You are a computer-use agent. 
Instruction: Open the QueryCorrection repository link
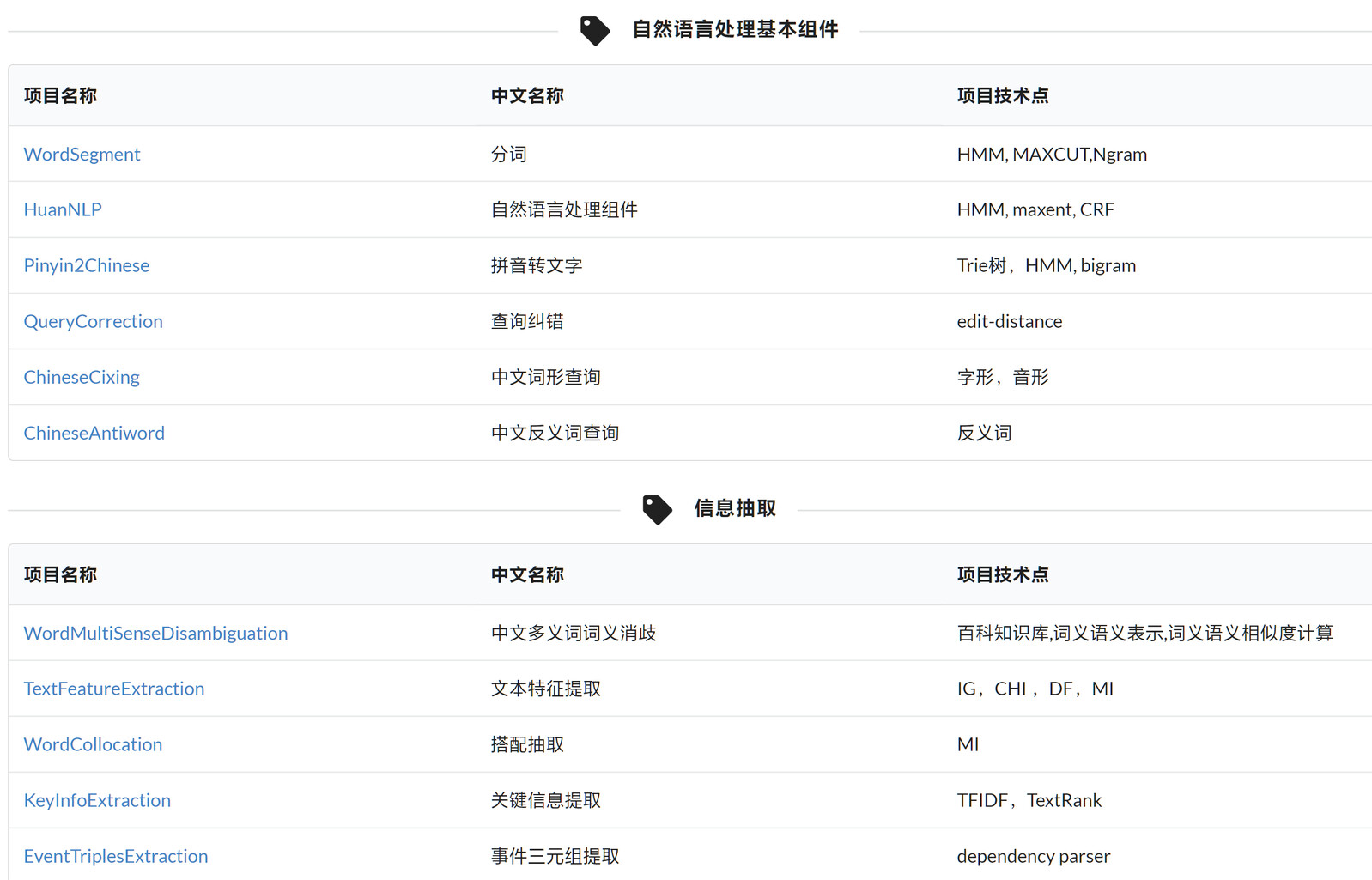tap(93, 322)
